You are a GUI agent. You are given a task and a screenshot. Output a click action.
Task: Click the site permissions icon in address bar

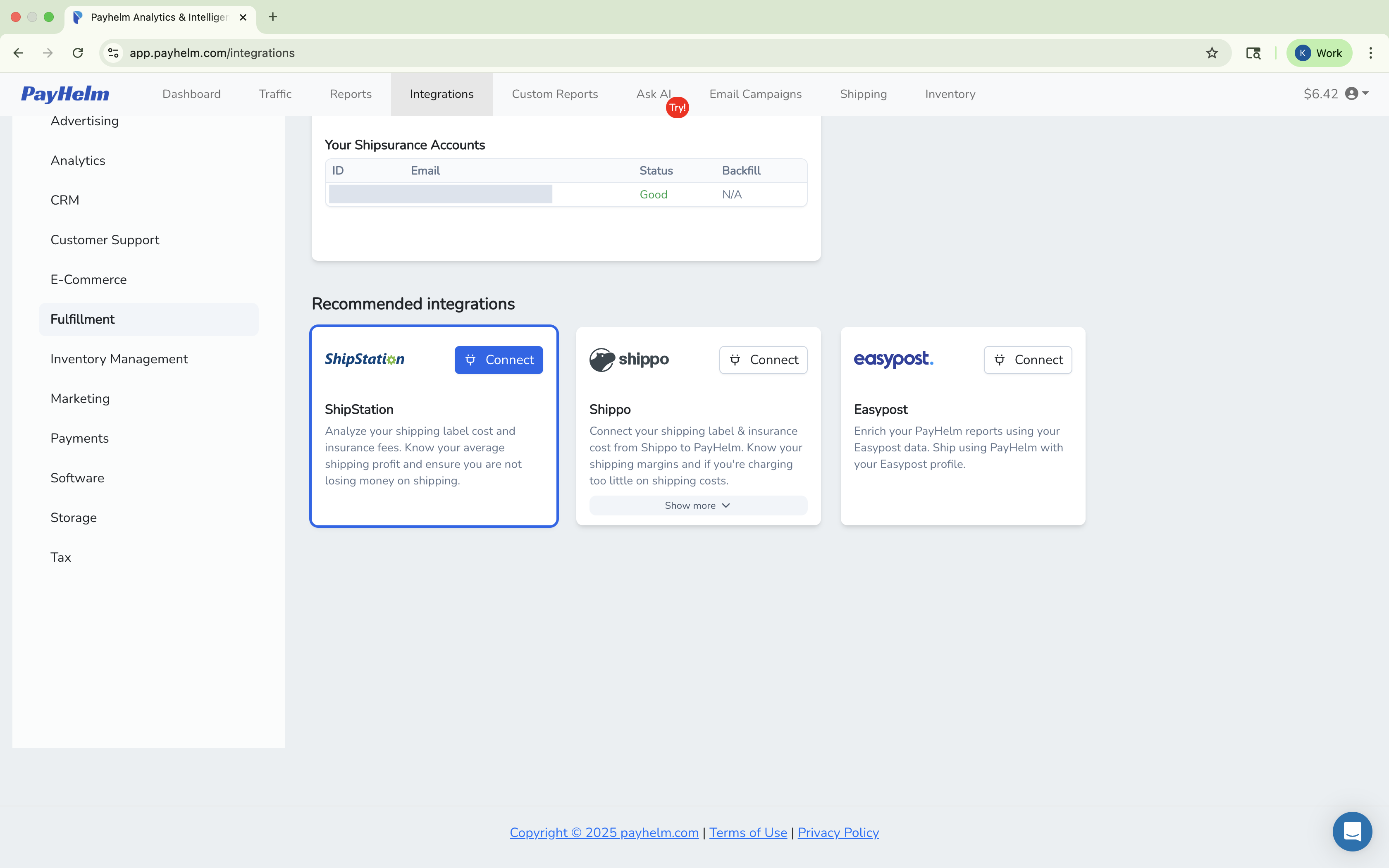[112, 53]
